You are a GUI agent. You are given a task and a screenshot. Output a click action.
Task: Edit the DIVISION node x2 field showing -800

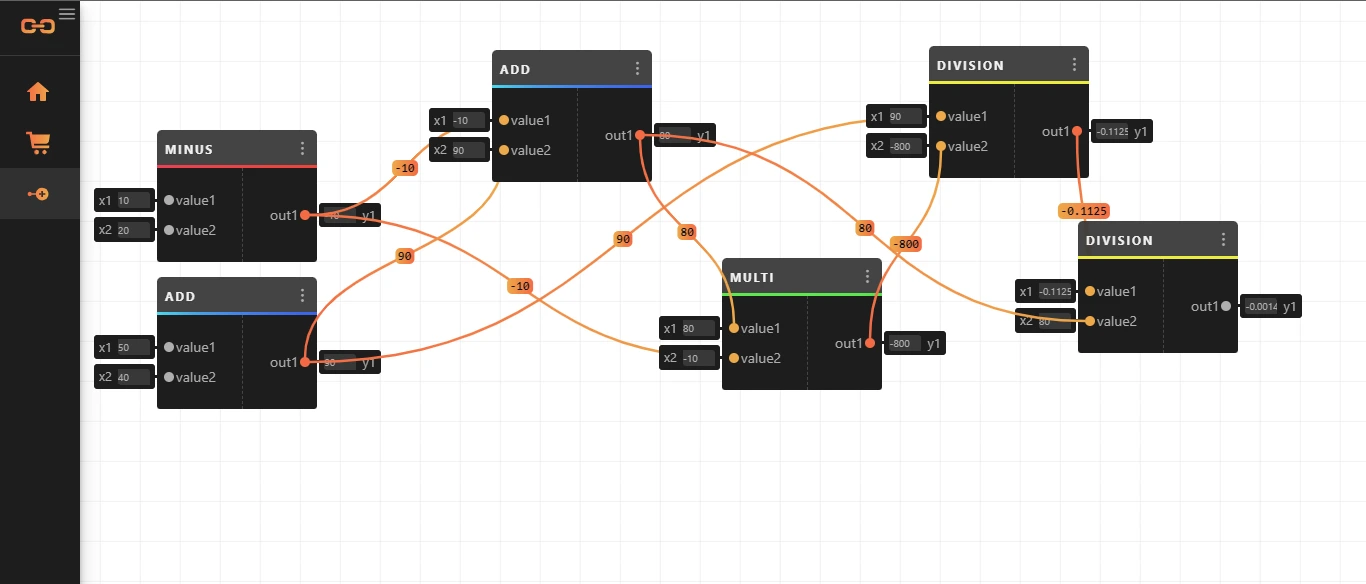pos(904,146)
